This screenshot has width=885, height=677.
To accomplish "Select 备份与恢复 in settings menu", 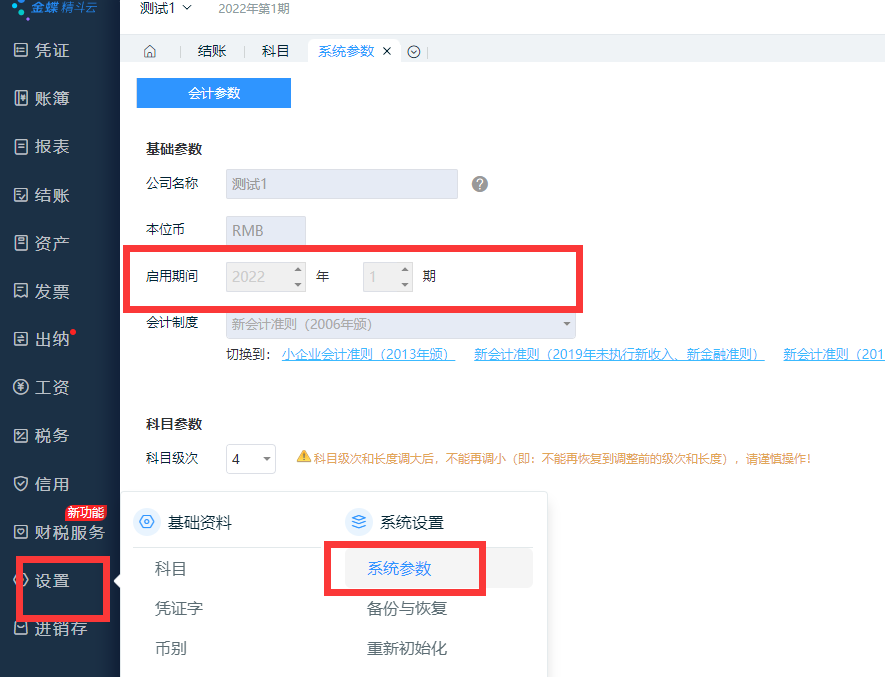I will click(406, 608).
